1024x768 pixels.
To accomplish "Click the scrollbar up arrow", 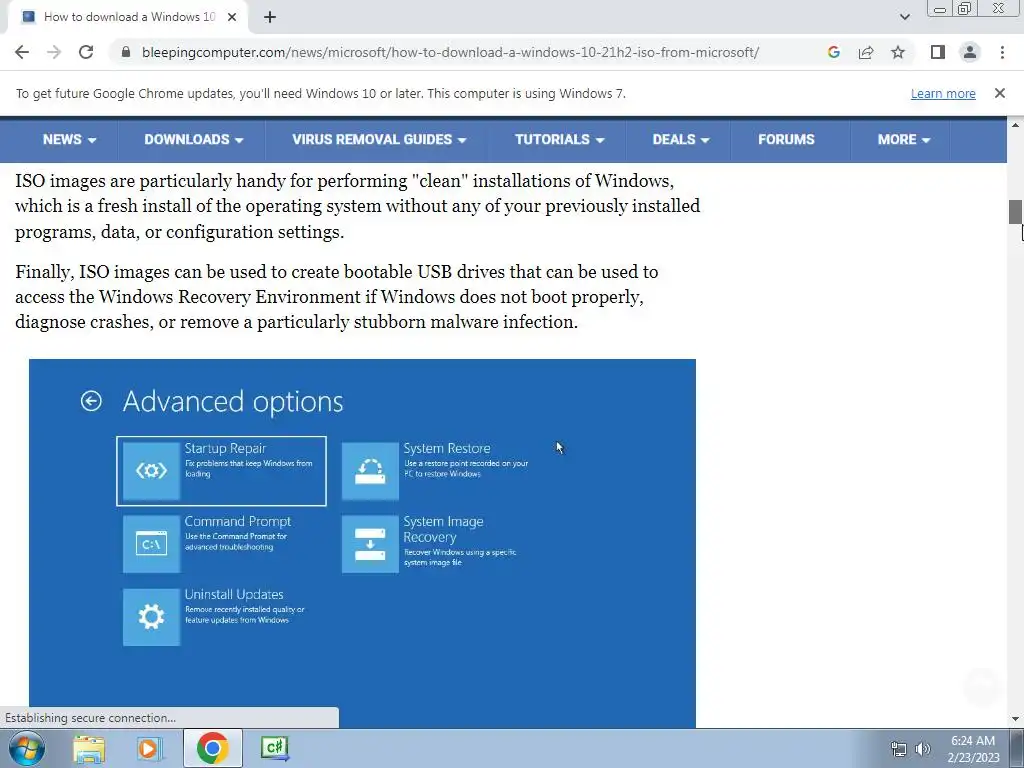I will [1015, 124].
